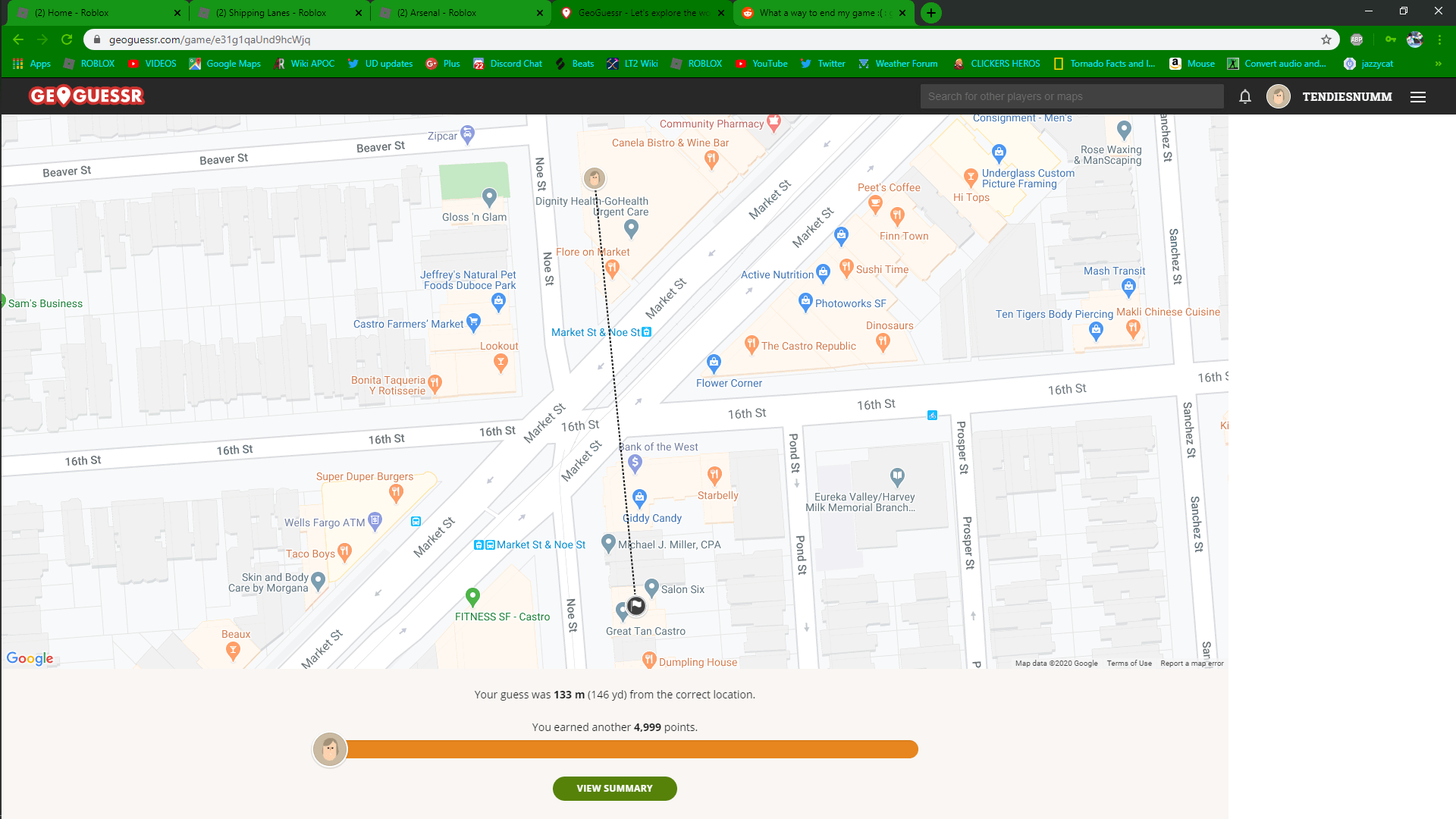This screenshot has width=1456, height=819.
Task: Switch to the Arsenal - Roblox tab
Action: [x=460, y=13]
